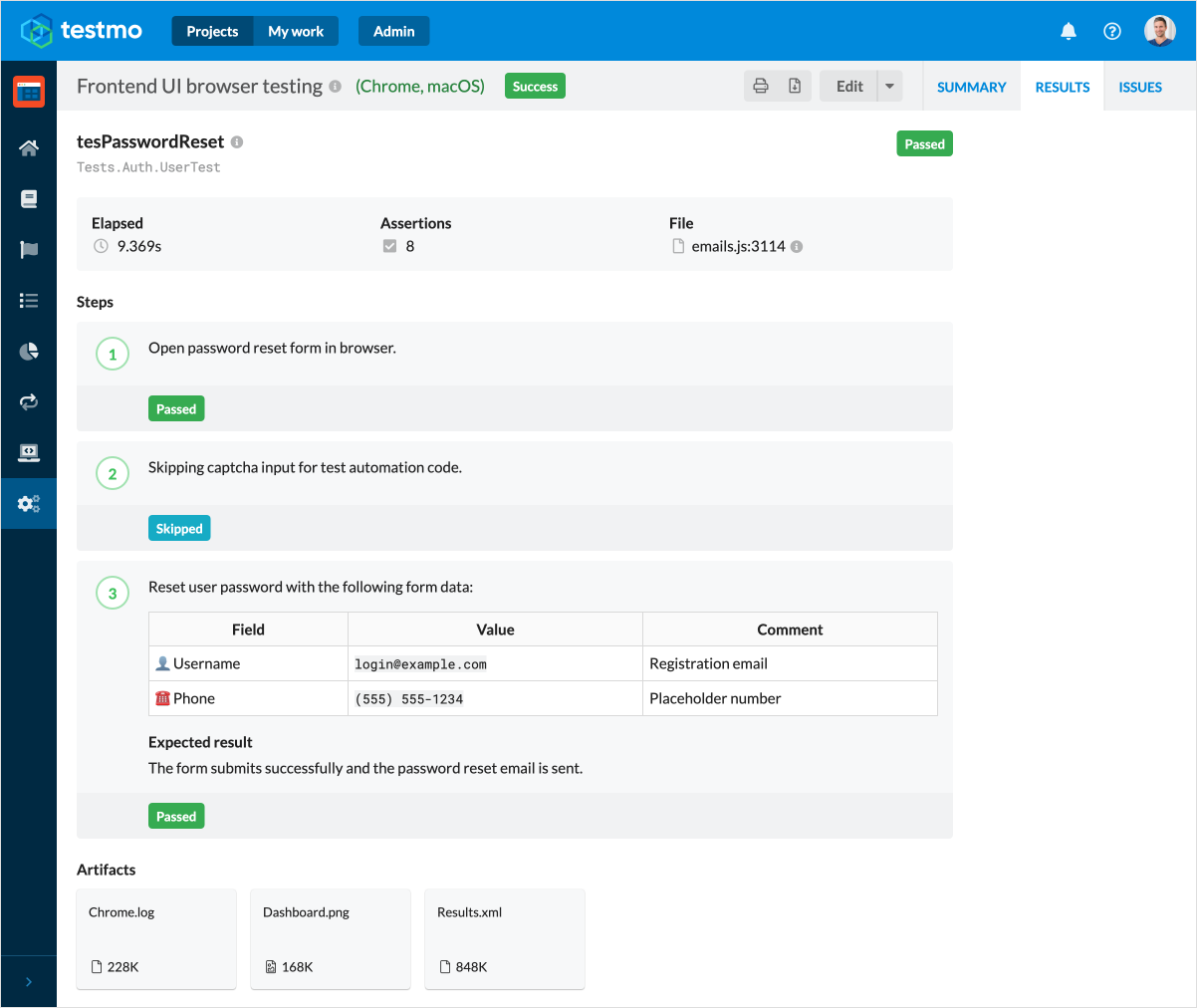Click the image file icon next to 168K
Image resolution: width=1197 pixels, height=1008 pixels.
271,966
